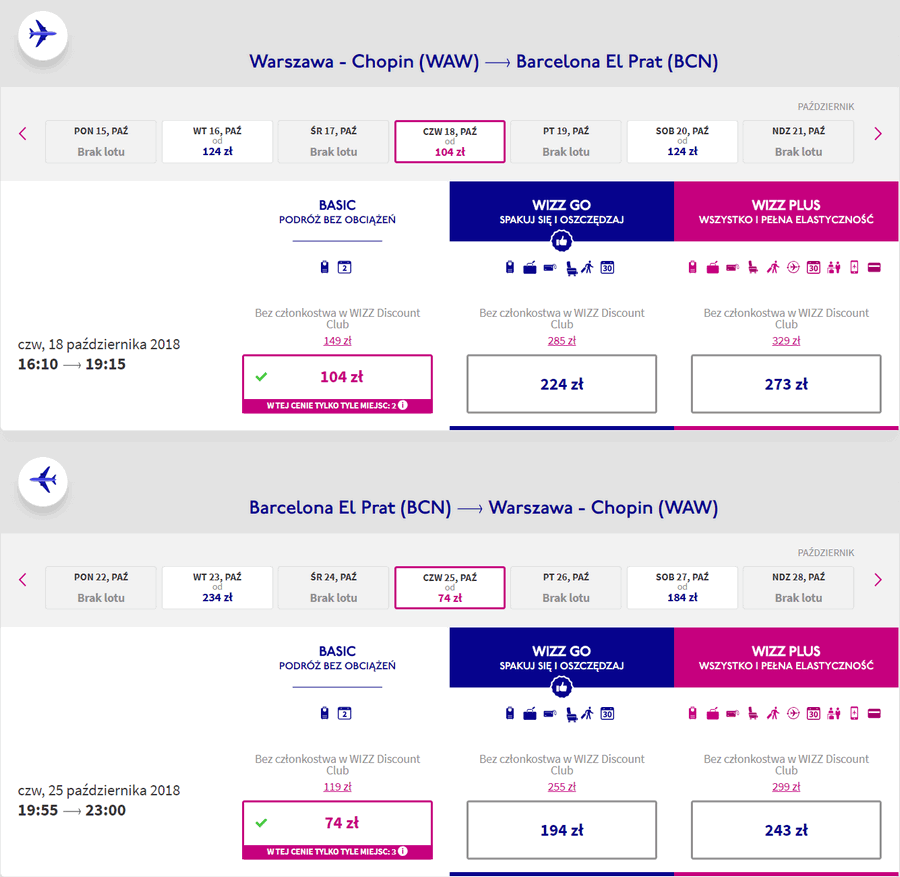Choose the SOB 20, PAŹ date tab

(682, 141)
